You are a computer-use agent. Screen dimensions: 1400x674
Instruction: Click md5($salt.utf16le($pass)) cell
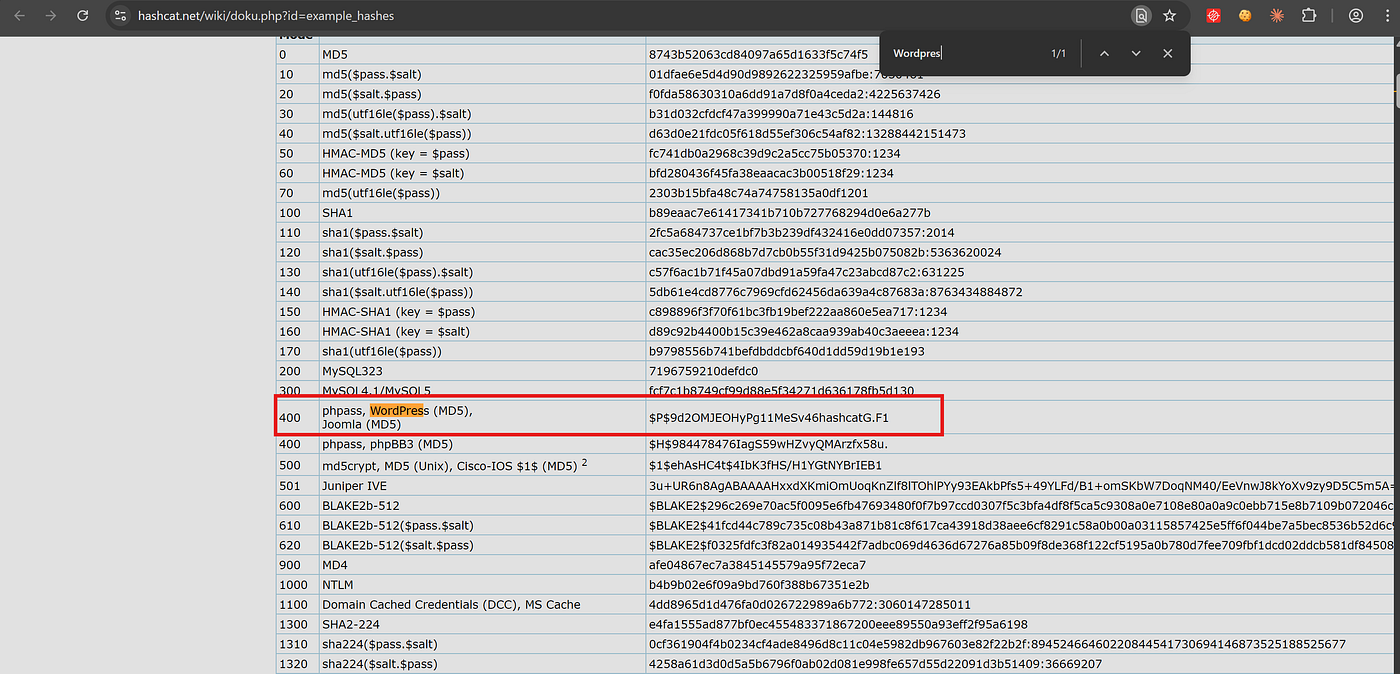482,134
